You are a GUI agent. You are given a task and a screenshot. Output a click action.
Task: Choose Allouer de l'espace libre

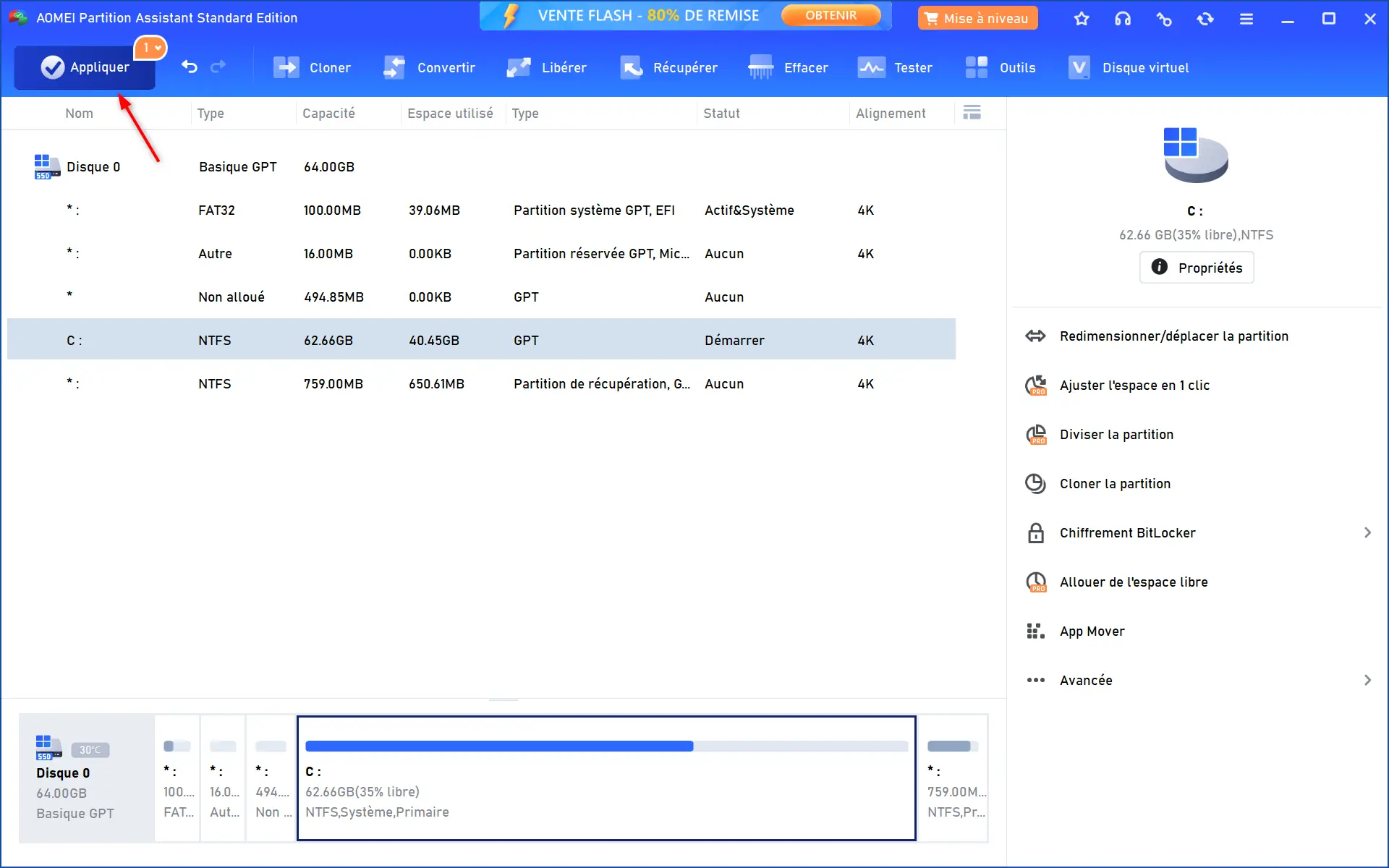[x=1133, y=582]
